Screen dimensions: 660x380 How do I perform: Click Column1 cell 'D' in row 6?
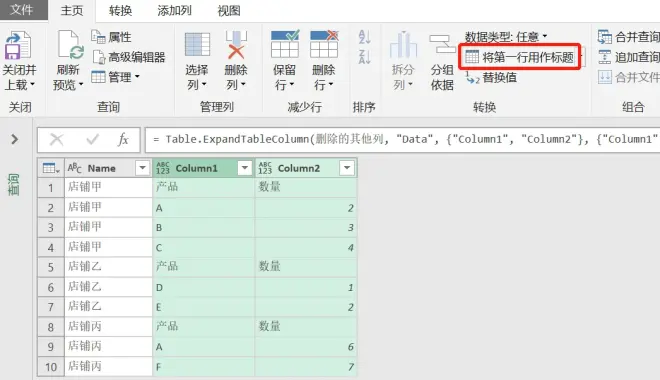tap(203, 287)
